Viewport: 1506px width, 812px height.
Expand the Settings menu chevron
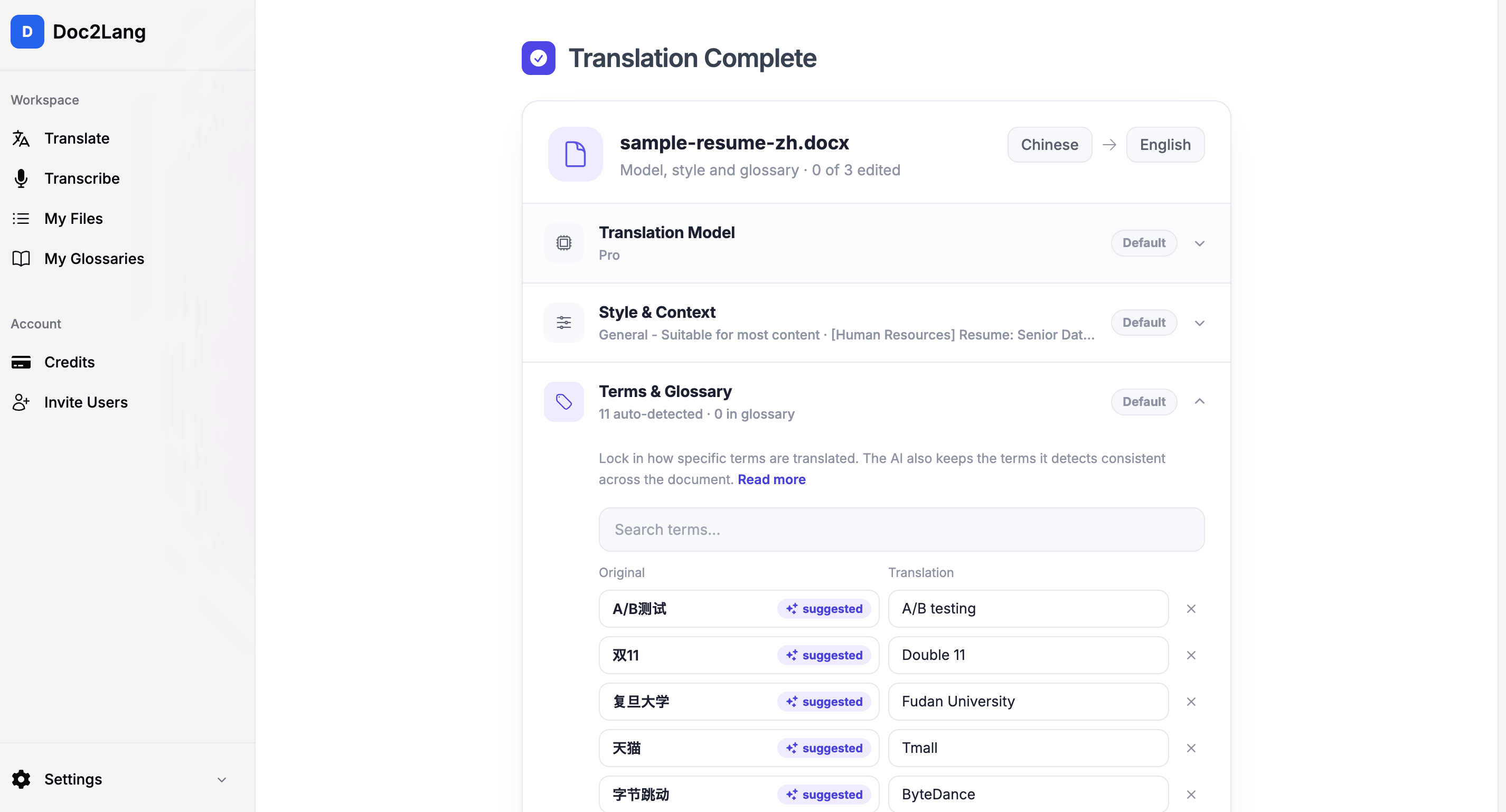tap(222, 780)
